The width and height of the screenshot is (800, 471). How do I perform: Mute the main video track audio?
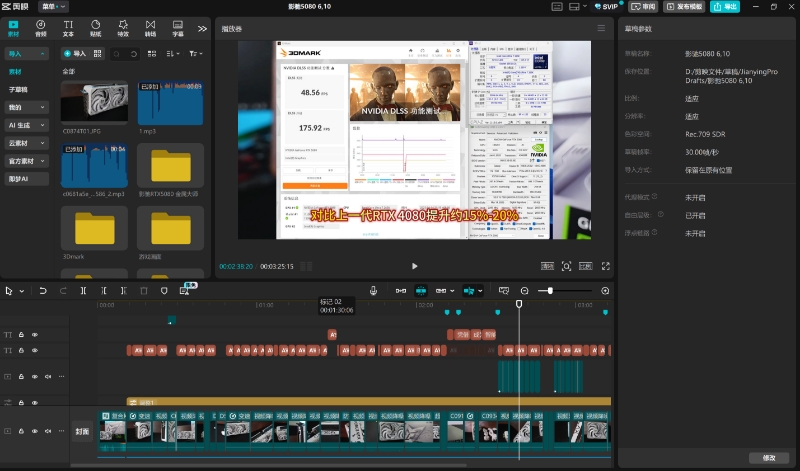click(x=47, y=432)
